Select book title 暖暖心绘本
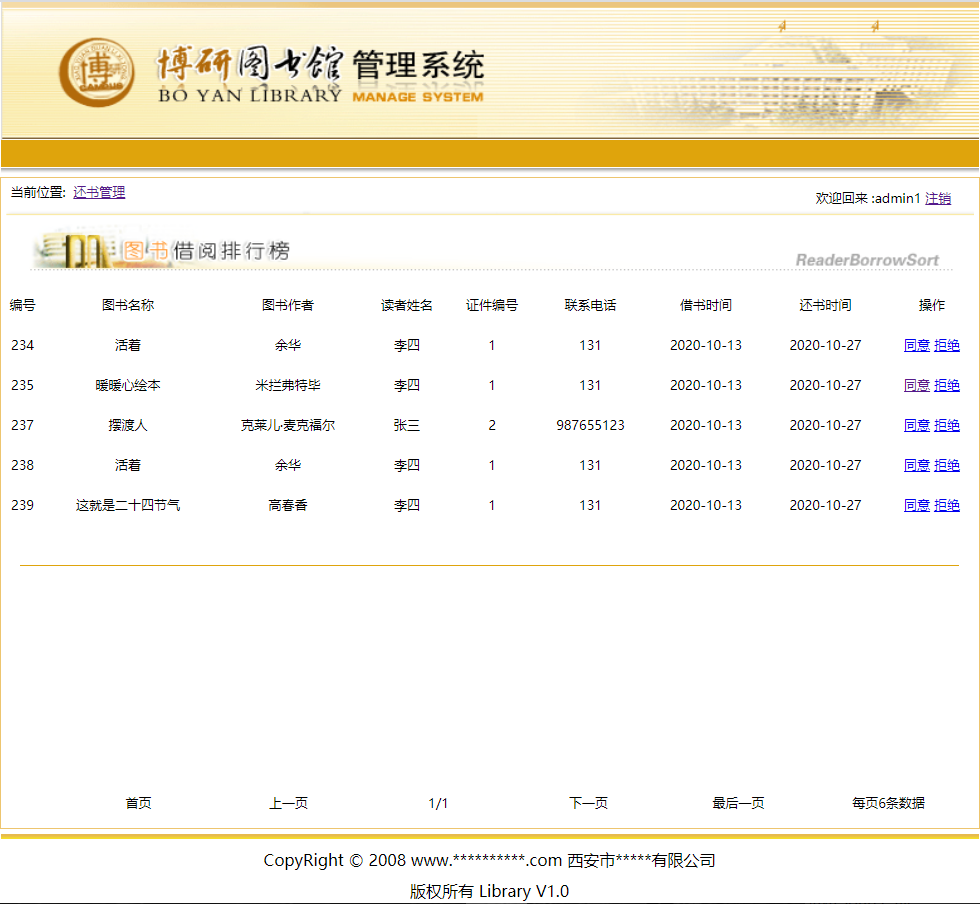This screenshot has width=980, height=904. point(128,385)
